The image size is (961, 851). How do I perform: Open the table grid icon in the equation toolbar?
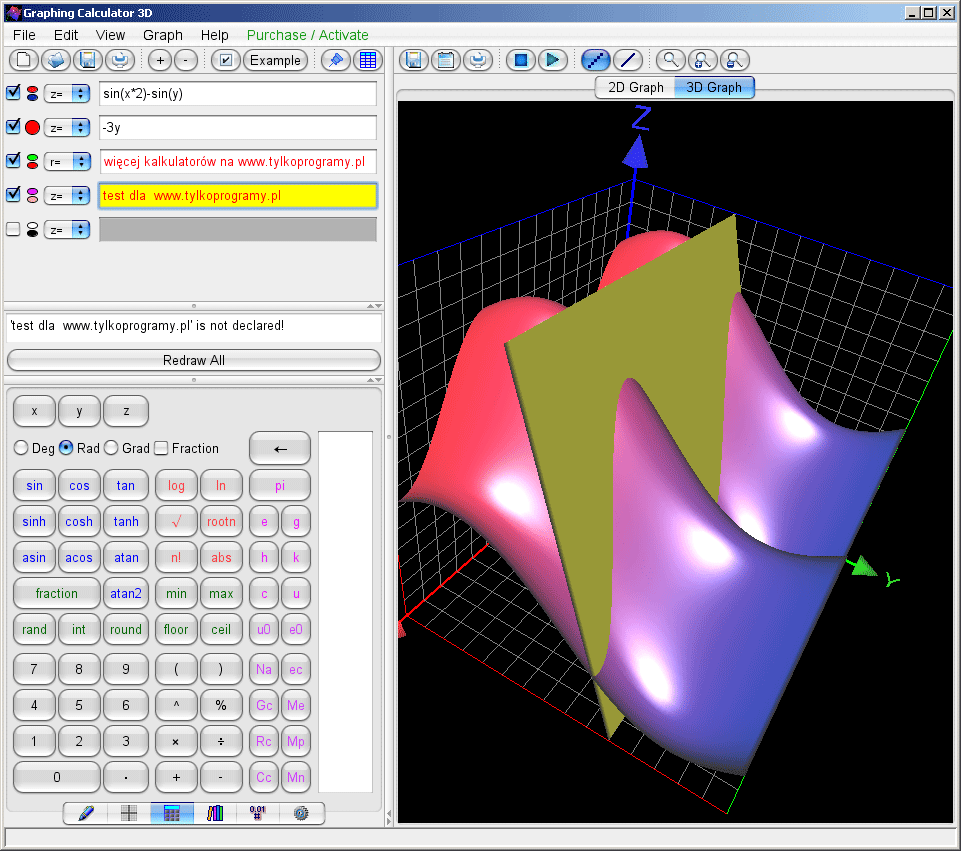(x=368, y=60)
